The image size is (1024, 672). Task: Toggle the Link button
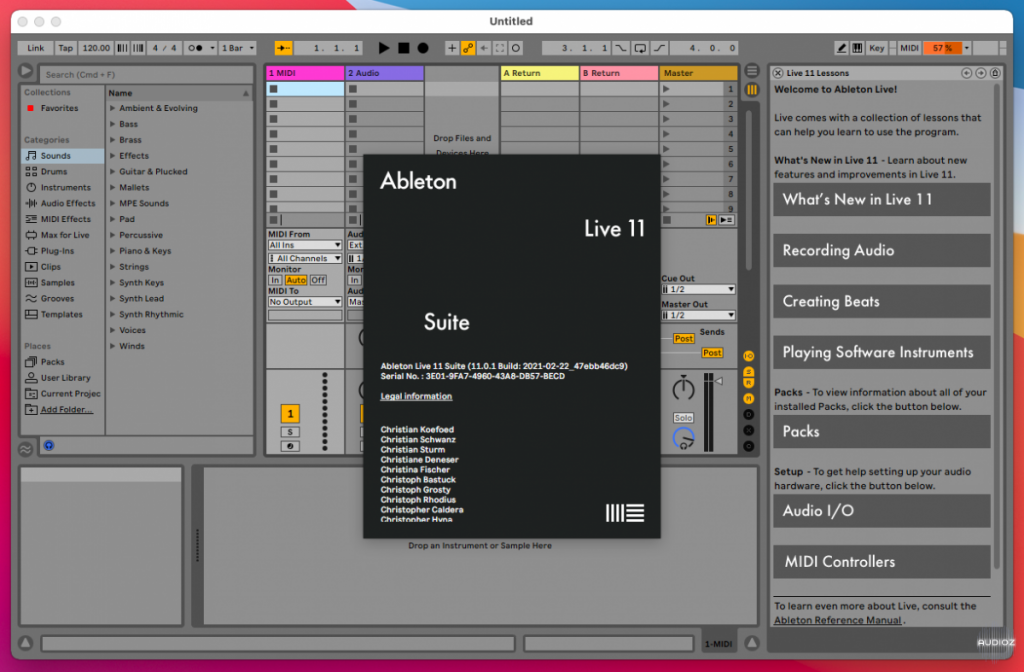[35, 48]
